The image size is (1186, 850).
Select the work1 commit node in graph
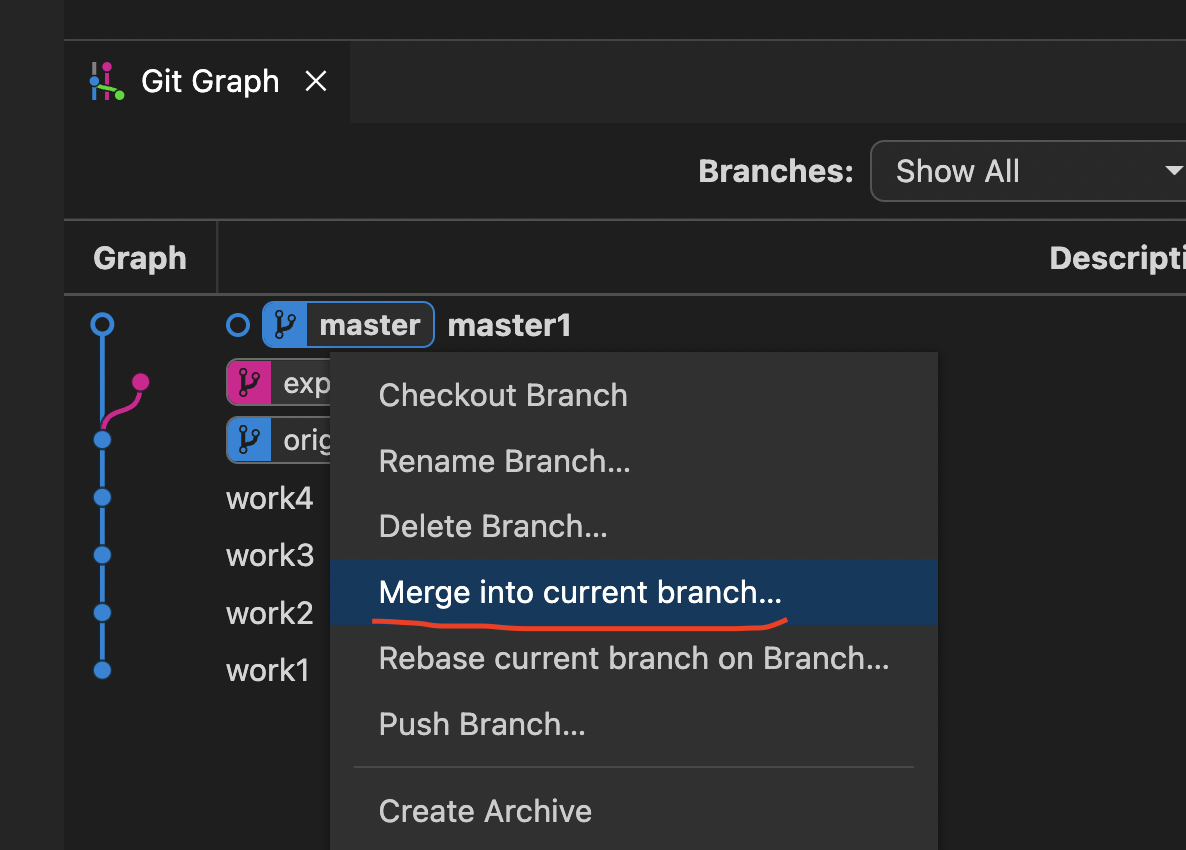[x=102, y=670]
